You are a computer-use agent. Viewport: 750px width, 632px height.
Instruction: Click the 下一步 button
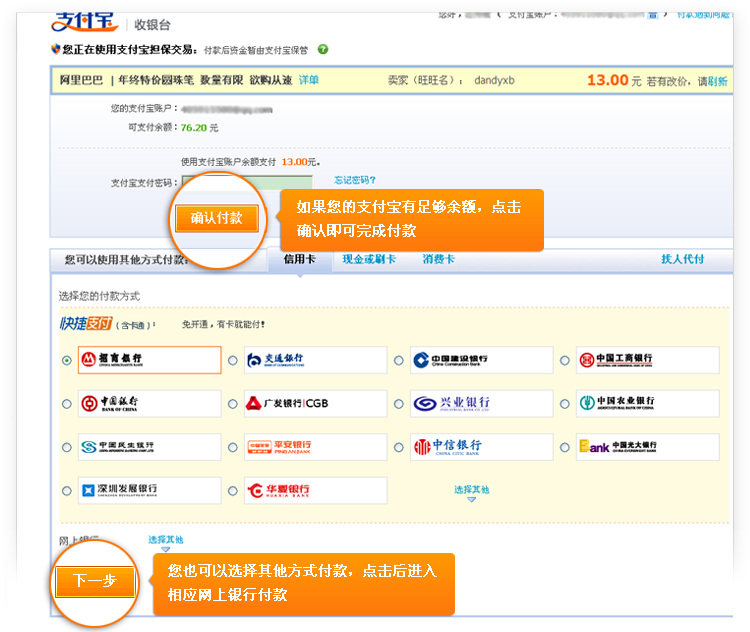tap(95, 581)
